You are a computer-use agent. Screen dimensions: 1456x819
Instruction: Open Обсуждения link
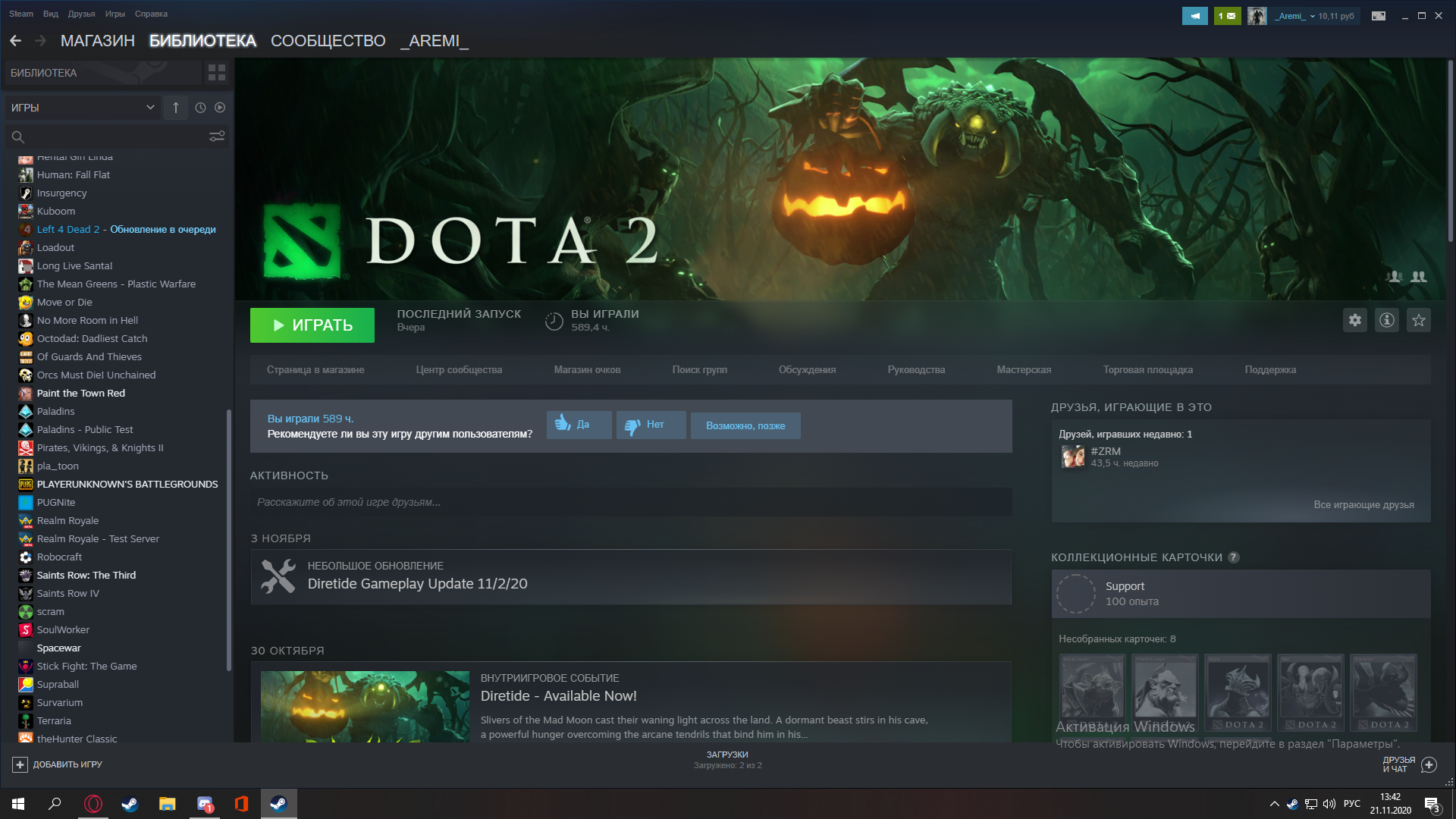pyautogui.click(x=807, y=370)
